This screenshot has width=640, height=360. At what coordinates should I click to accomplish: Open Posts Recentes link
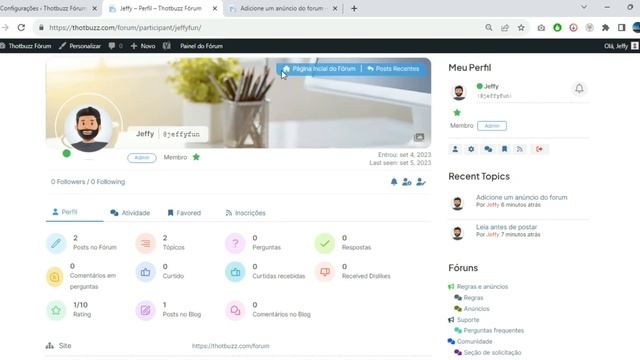pyautogui.click(x=393, y=69)
